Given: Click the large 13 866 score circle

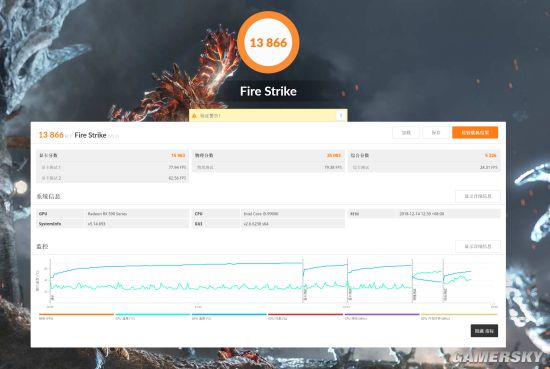Looking at the screenshot, I should [268, 42].
